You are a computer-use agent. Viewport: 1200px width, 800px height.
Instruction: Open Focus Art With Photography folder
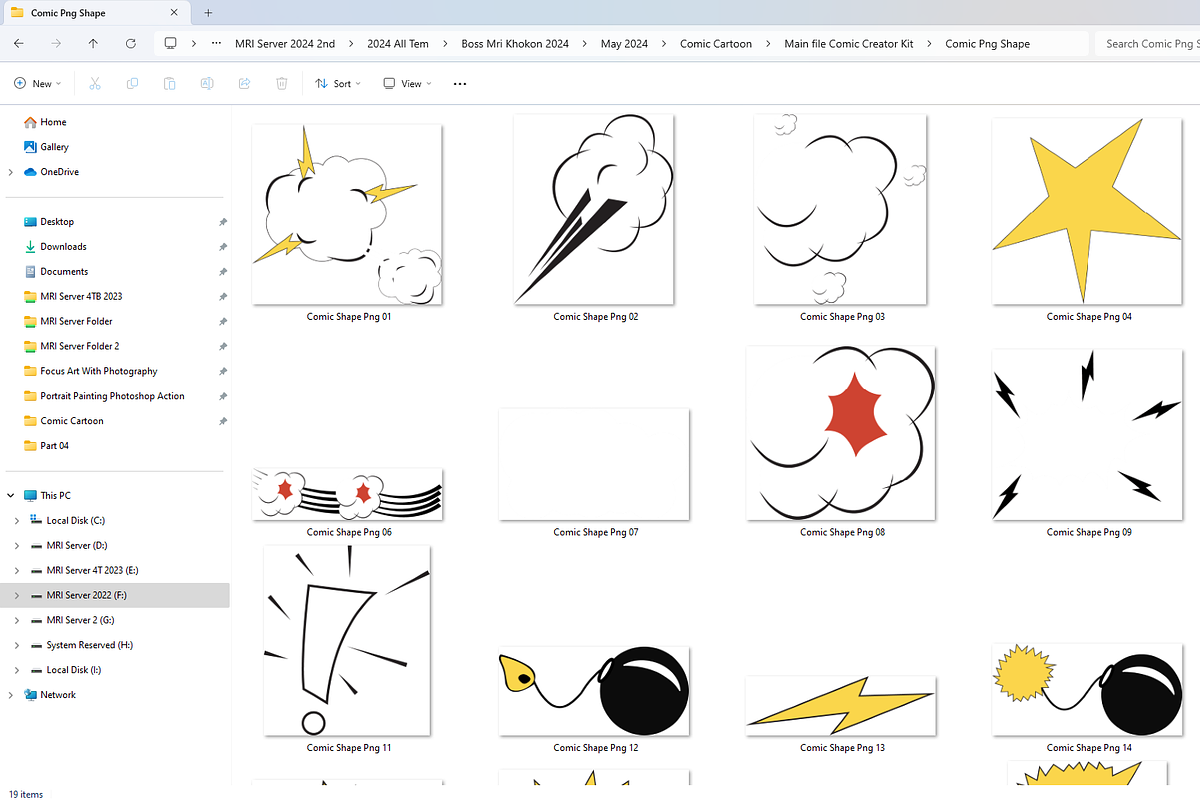(90, 371)
